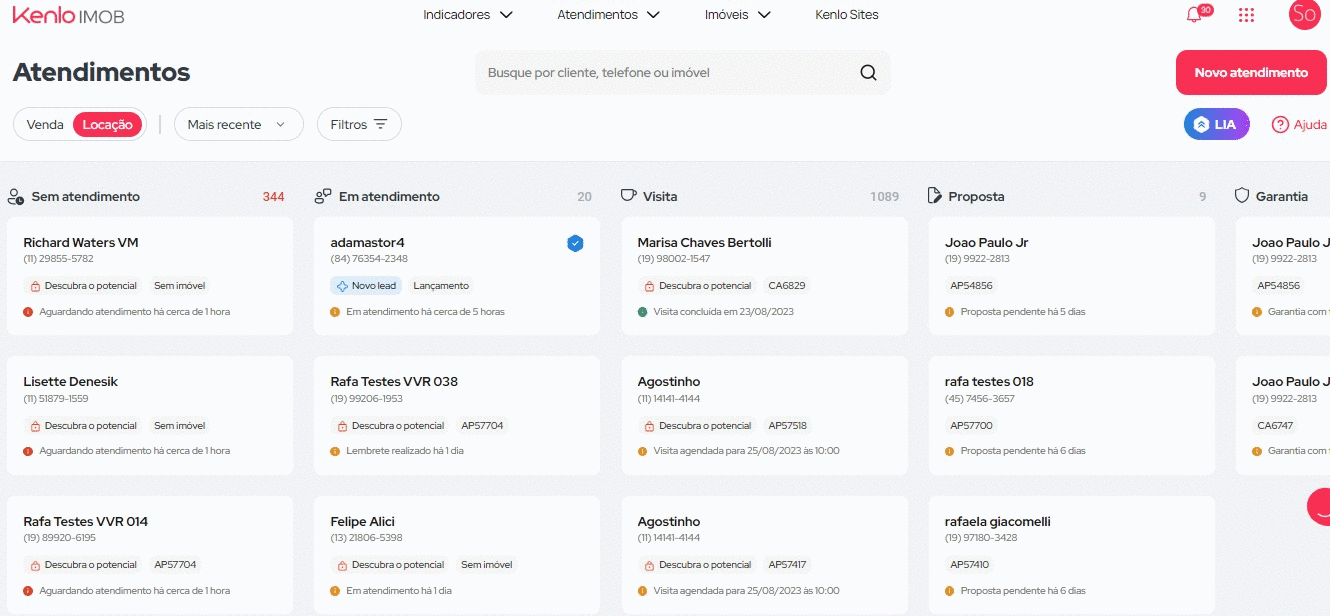The image size is (1330, 616).
Task: Click green status dot on Marisa Chaves Bertolli
Action: tap(643, 312)
